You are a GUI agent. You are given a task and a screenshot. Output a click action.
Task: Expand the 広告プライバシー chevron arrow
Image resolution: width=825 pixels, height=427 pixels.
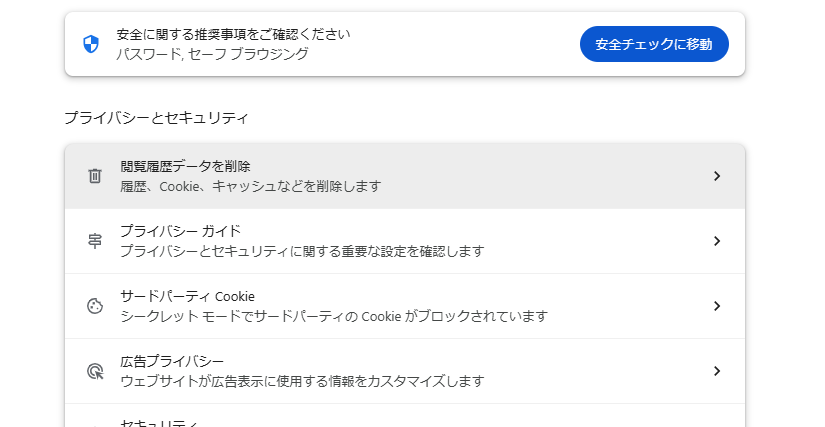[x=716, y=371]
